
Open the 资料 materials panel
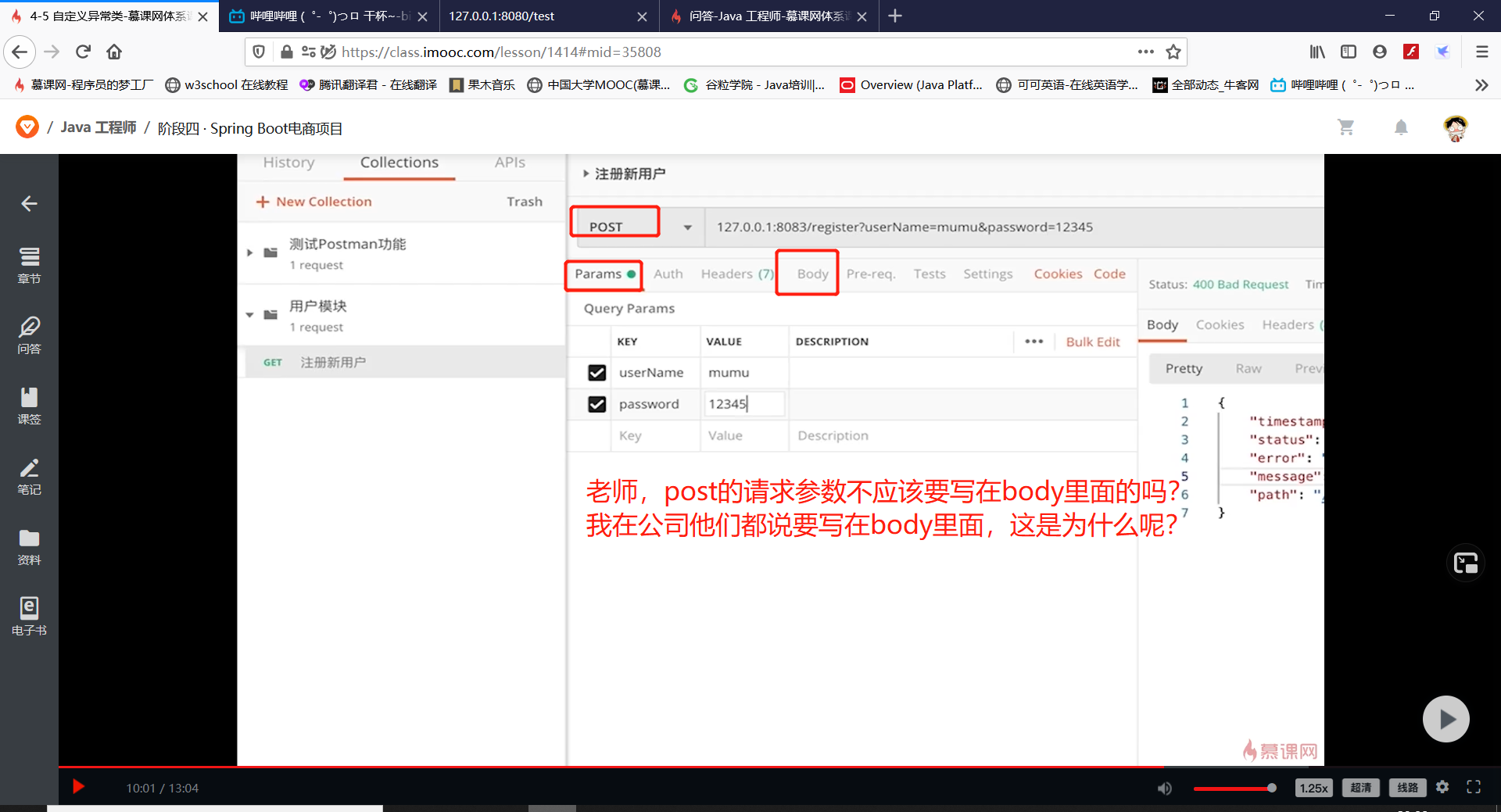[29, 546]
